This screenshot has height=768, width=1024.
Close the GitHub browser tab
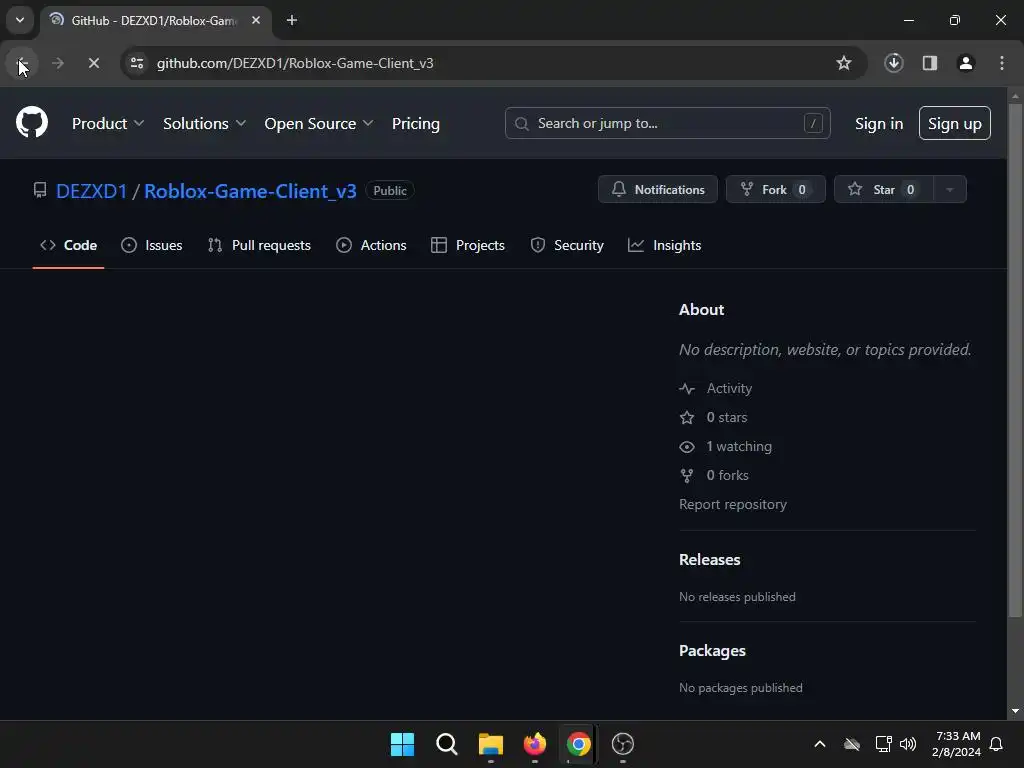coord(256,20)
